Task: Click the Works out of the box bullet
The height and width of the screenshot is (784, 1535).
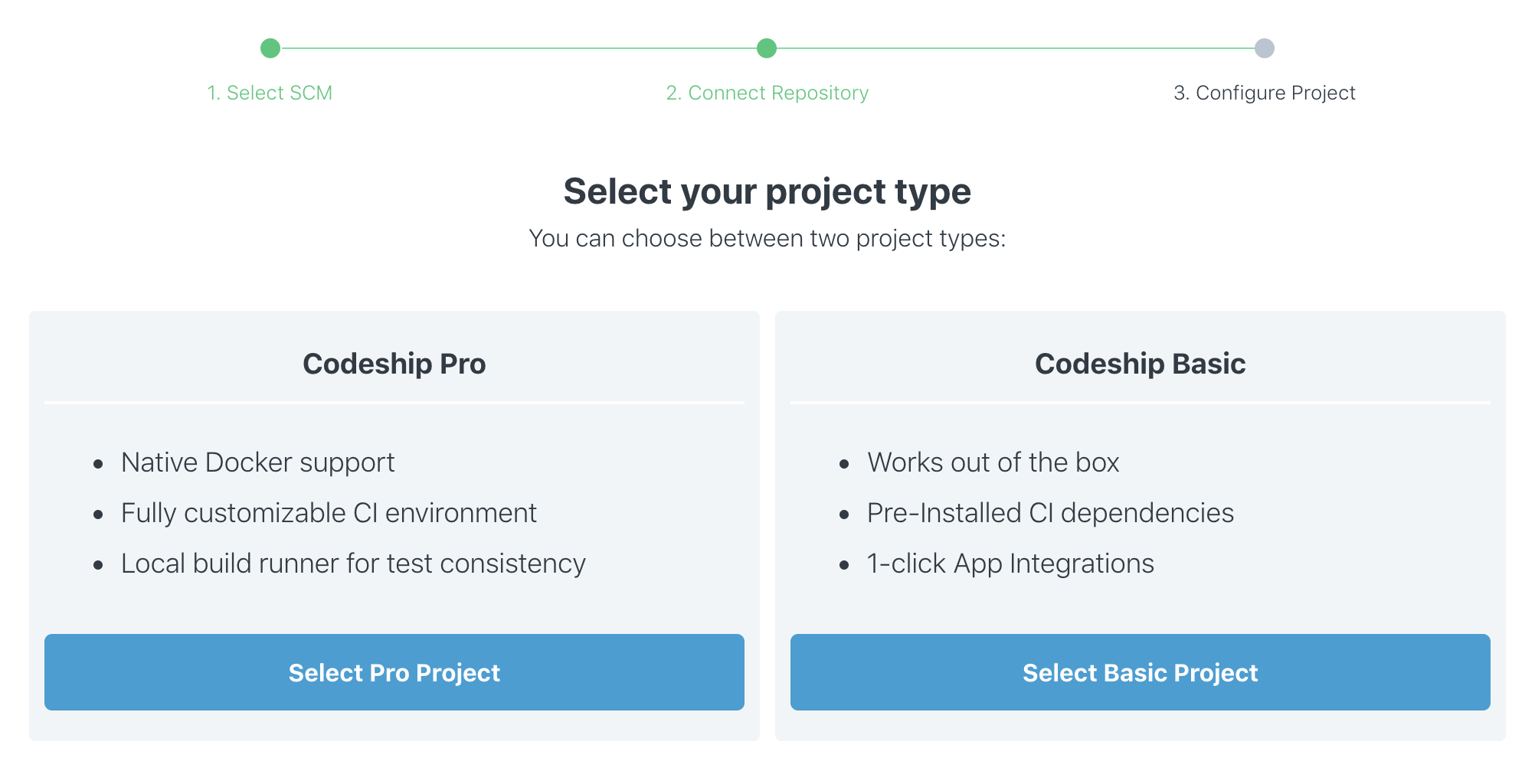Action: tap(993, 462)
